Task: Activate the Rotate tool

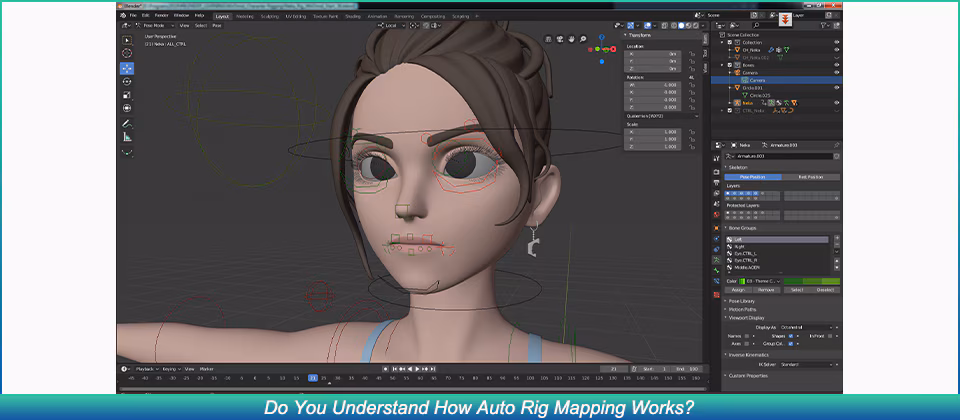Action: (127, 81)
